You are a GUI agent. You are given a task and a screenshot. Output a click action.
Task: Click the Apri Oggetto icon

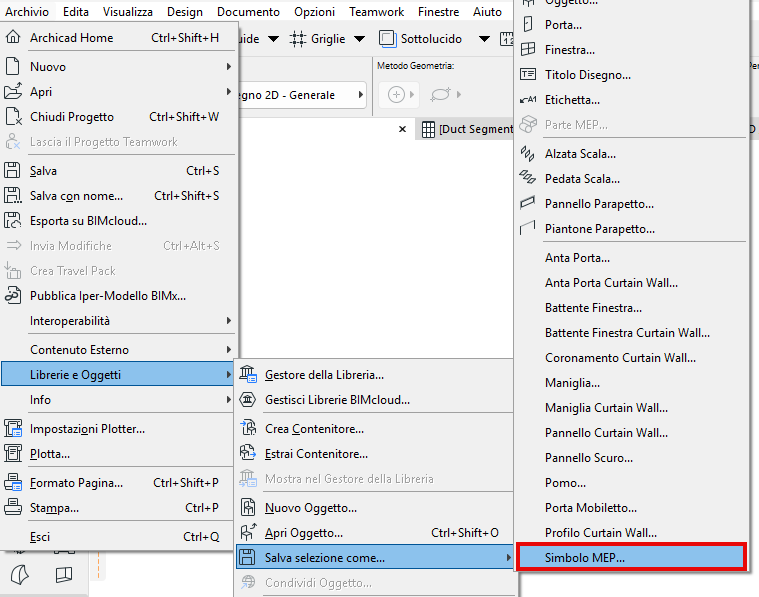248,532
